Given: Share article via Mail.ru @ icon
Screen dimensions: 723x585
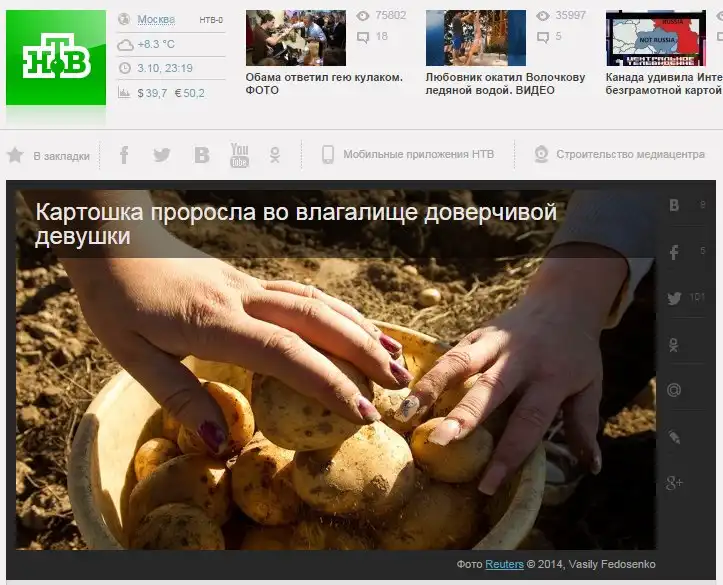Looking at the screenshot, I should [x=674, y=390].
